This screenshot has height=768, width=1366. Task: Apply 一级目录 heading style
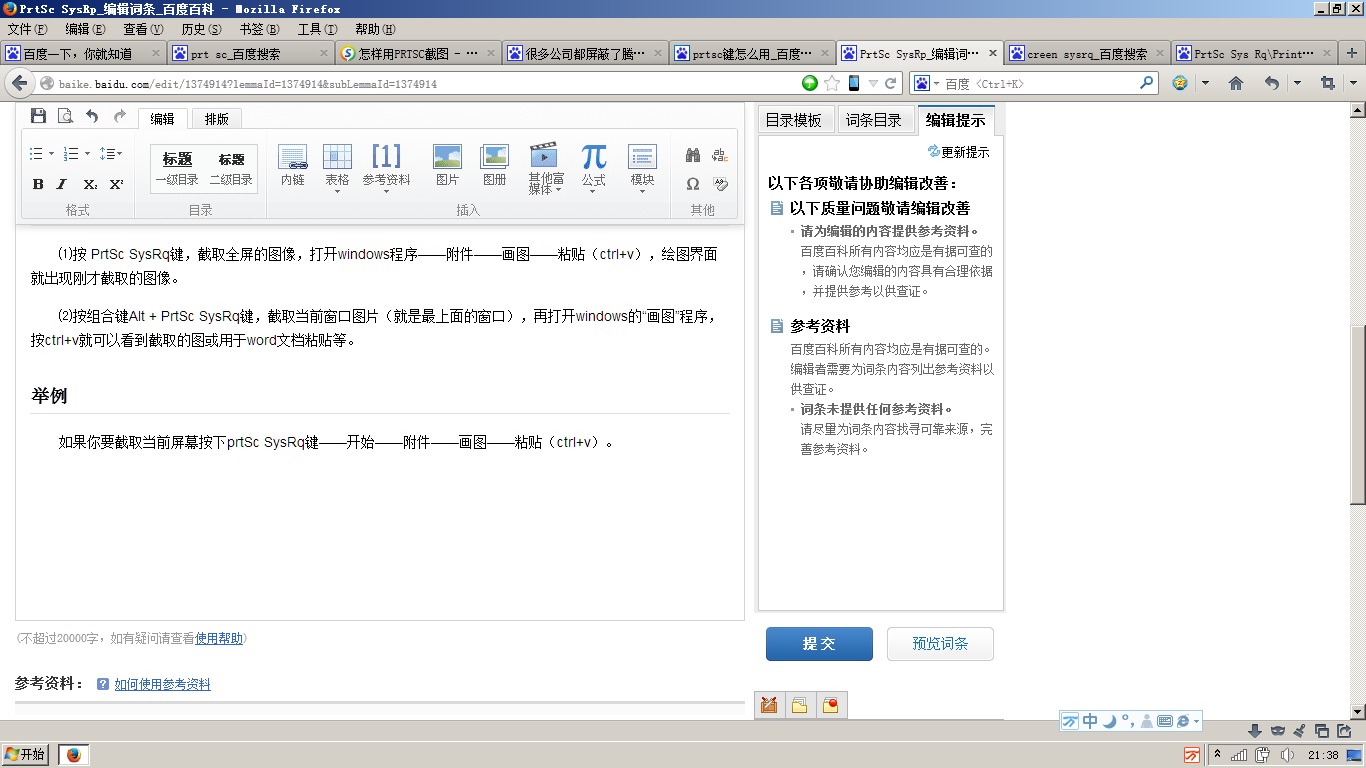(177, 169)
